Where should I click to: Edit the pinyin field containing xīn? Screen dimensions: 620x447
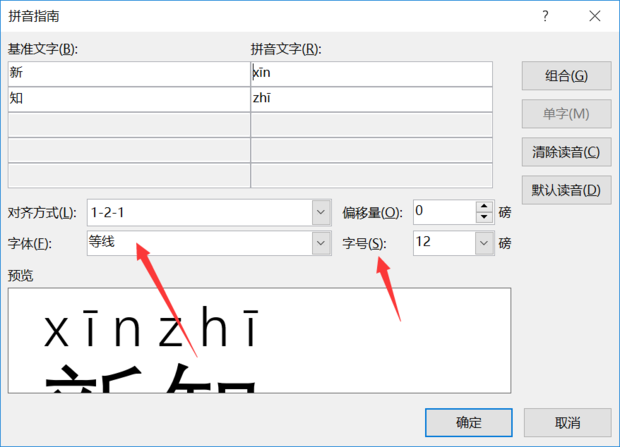pos(372,74)
